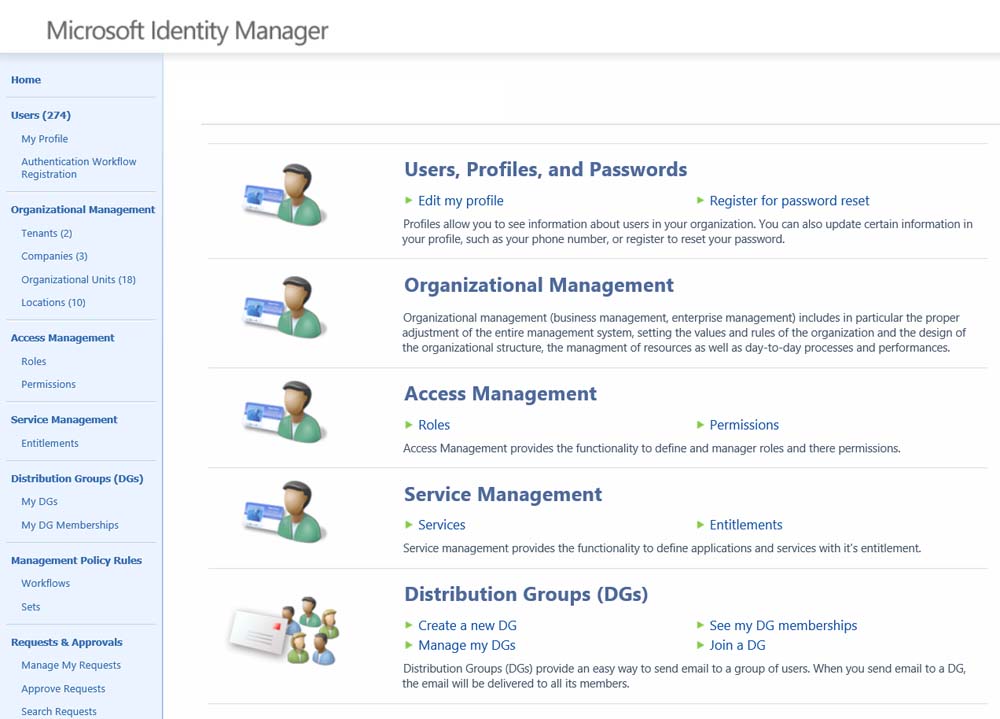
Task: Open Workflows in the sidebar
Action: (x=46, y=584)
